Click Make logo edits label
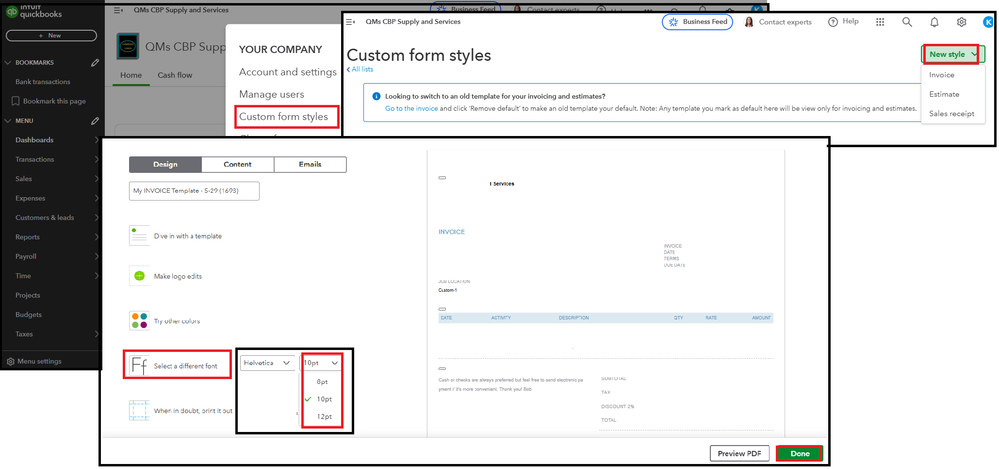Image resolution: width=999 pixels, height=469 pixels. pos(178,277)
